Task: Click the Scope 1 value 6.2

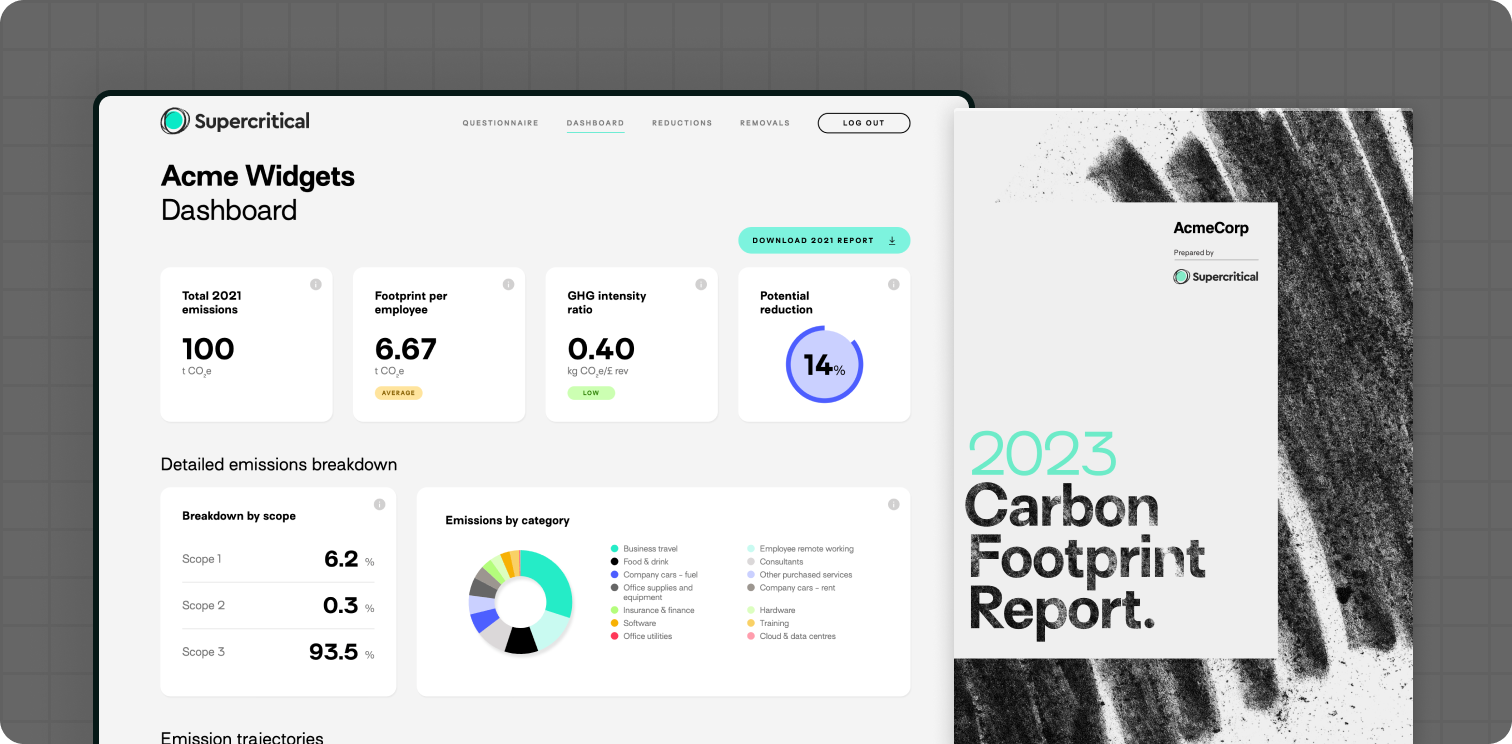Action: tap(341, 559)
